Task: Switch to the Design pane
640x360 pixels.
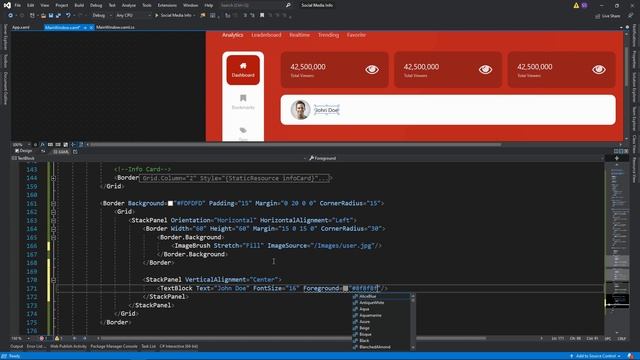Action: (x=23, y=151)
